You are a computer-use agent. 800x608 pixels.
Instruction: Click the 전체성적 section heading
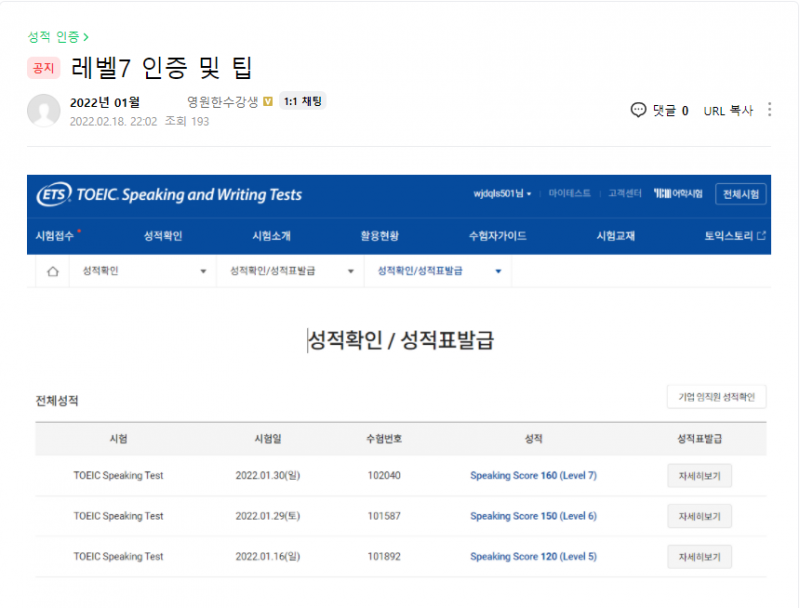pos(57,401)
